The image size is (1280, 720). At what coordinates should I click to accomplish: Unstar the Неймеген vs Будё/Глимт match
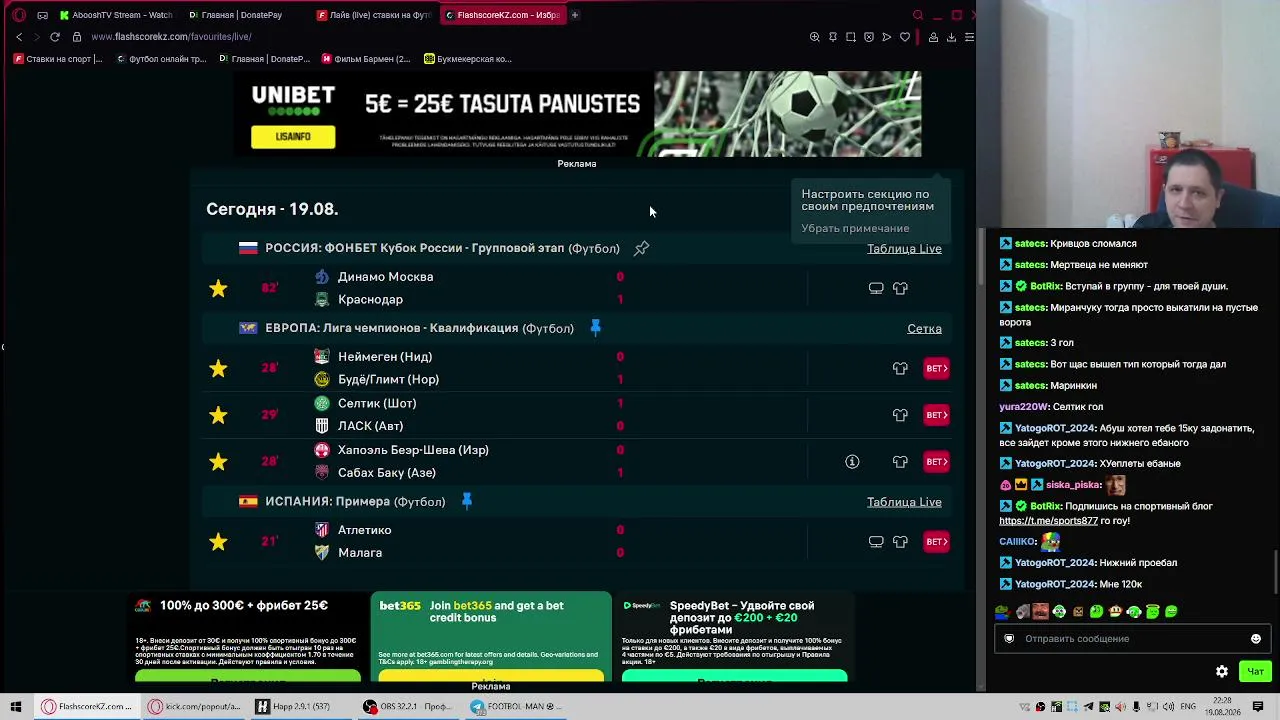pos(218,368)
